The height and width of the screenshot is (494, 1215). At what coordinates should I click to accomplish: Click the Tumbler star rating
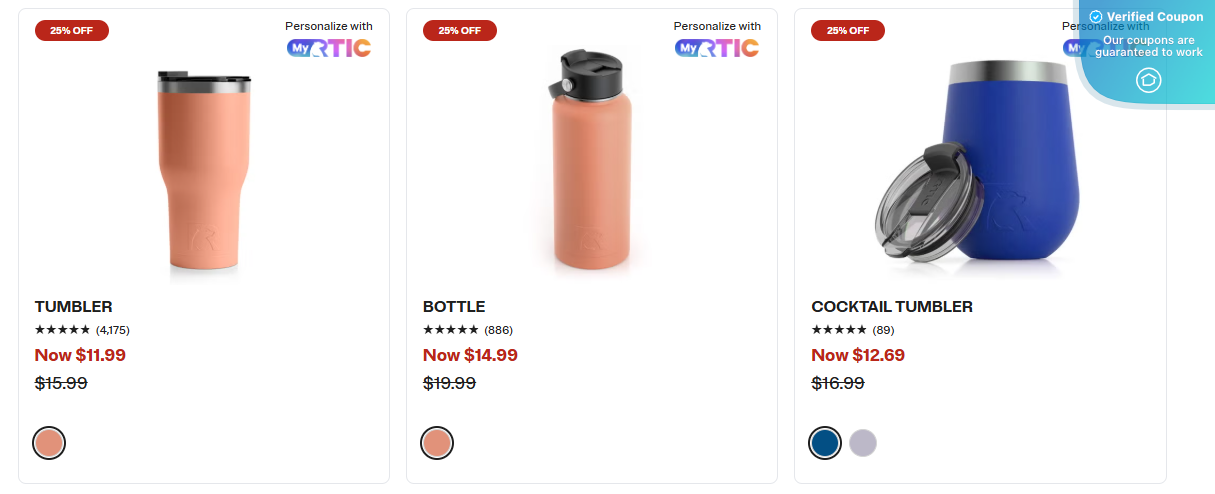(62, 330)
